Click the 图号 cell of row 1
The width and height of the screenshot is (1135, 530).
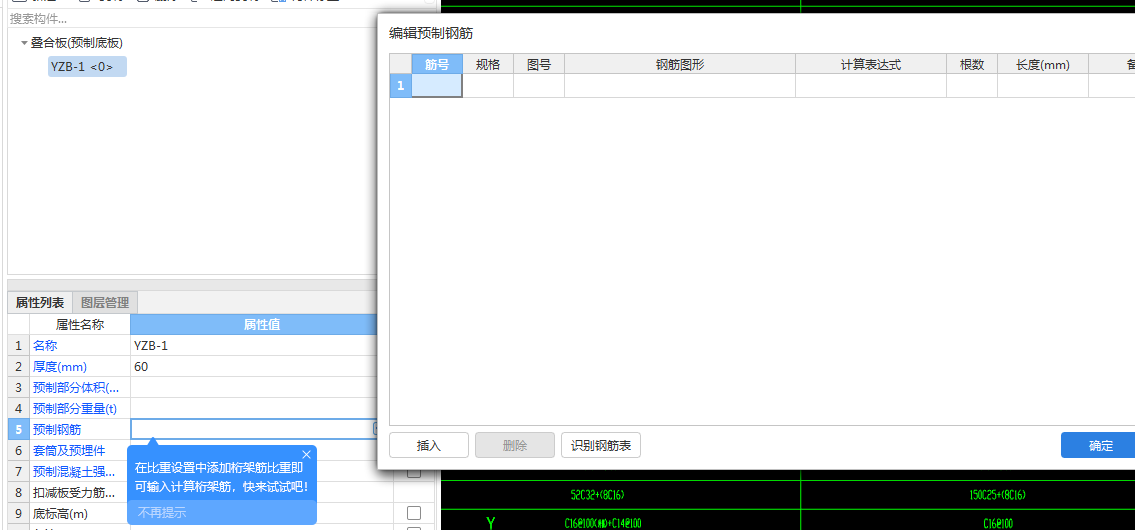[539, 85]
